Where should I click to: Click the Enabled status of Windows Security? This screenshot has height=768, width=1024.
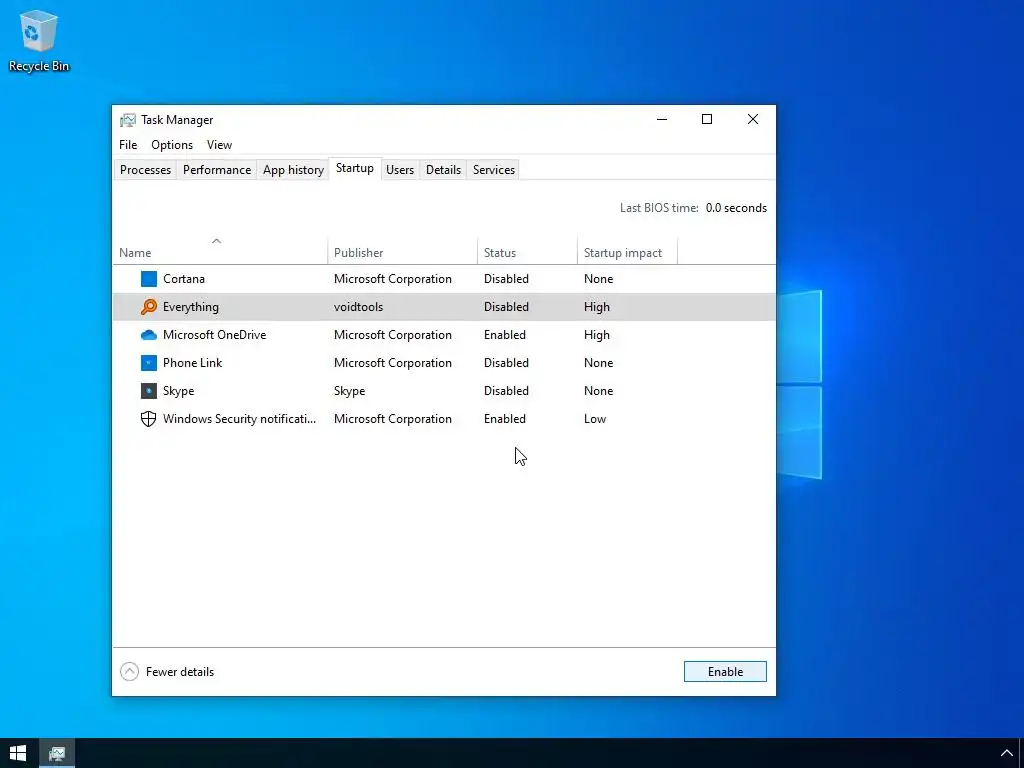pos(504,419)
